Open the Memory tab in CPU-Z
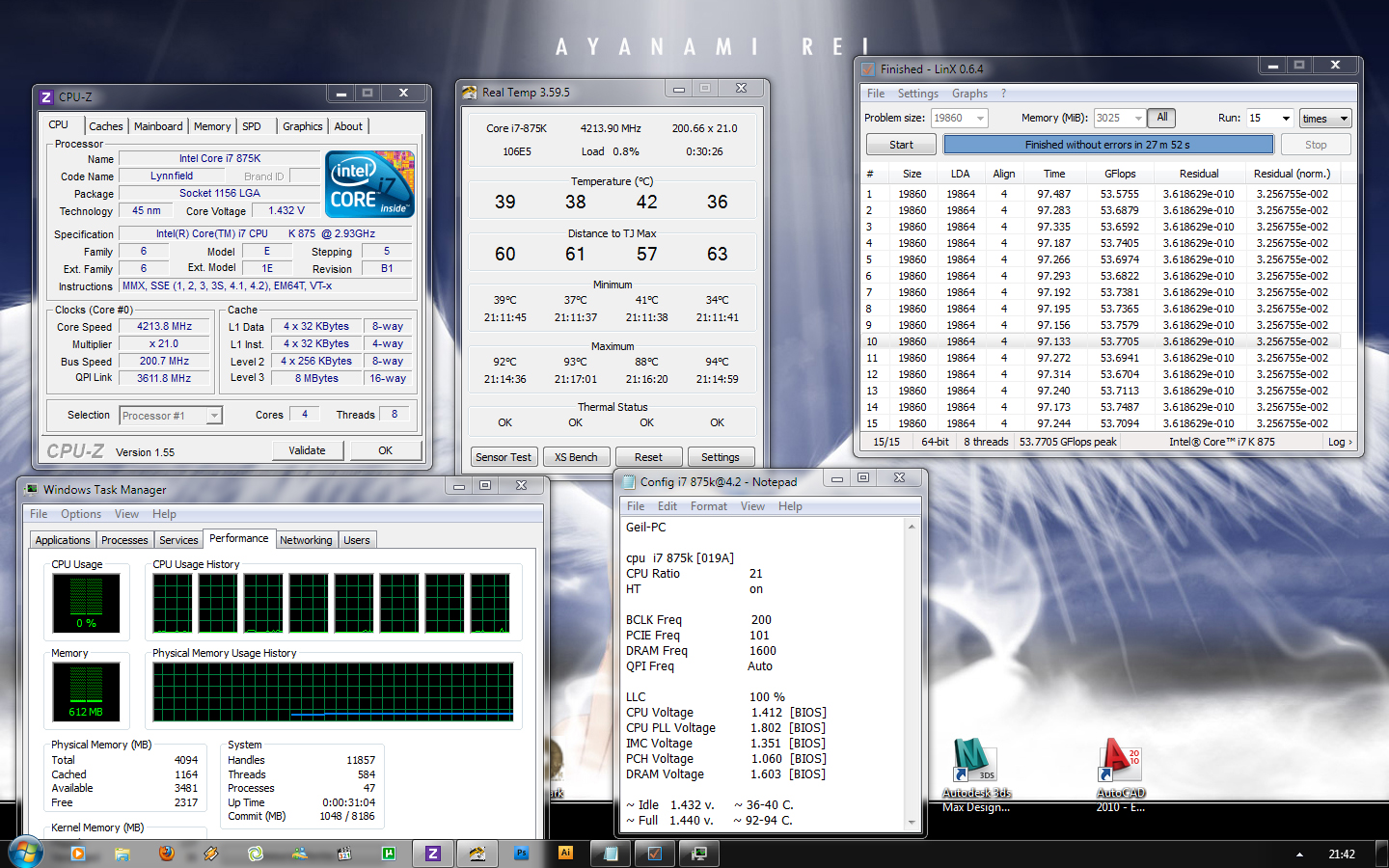The image size is (1389, 868). 212,126
